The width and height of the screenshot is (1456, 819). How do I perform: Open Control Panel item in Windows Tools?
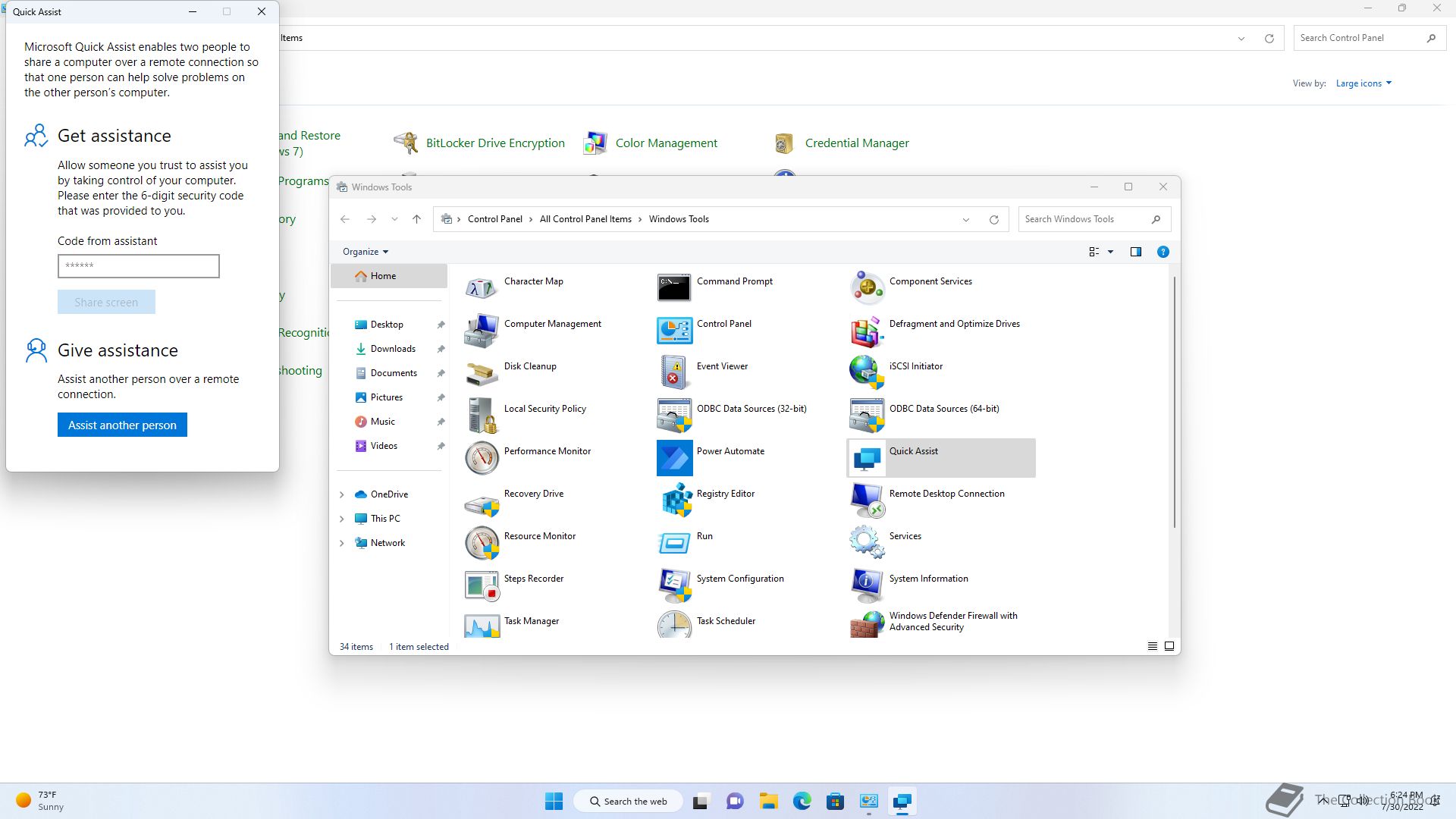pyautogui.click(x=704, y=331)
